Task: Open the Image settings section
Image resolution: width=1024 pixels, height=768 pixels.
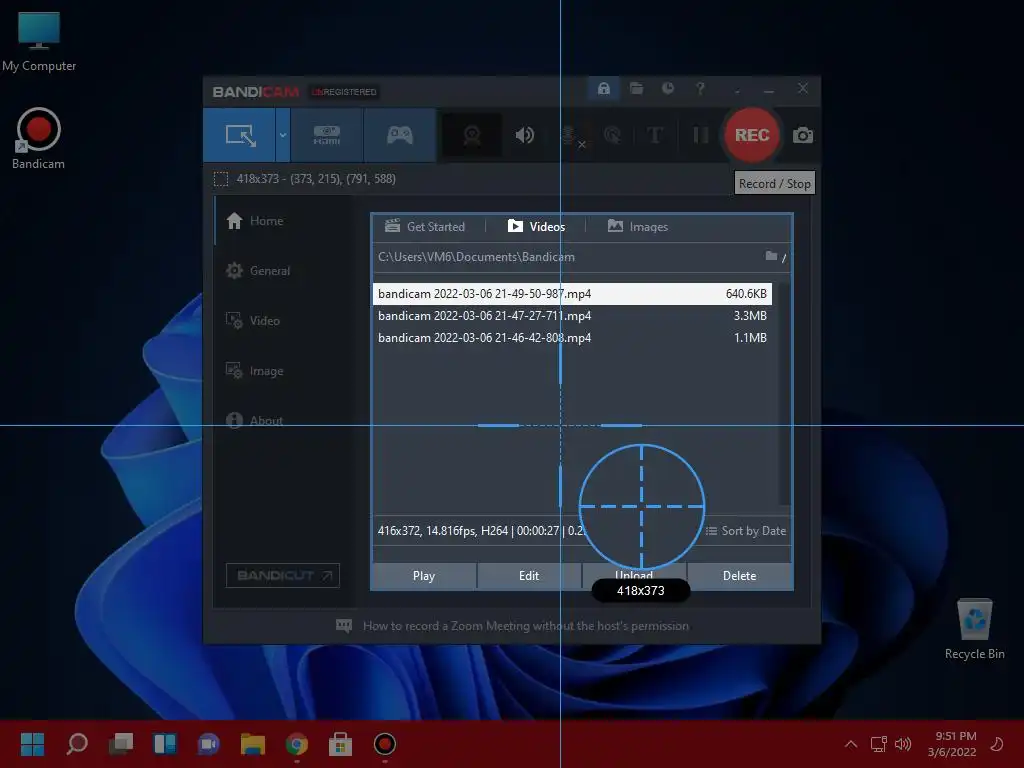Action: tap(255, 370)
